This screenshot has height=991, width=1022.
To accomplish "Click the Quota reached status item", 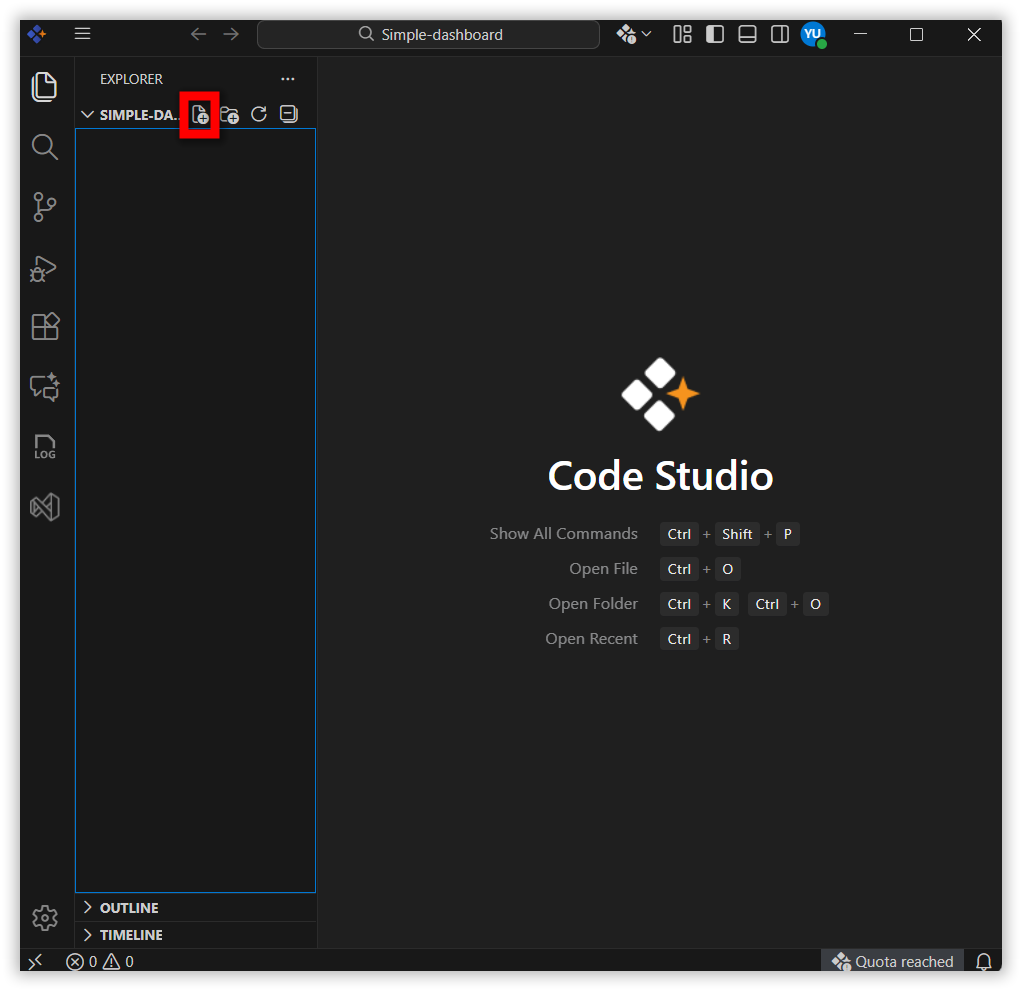I will click(x=892, y=962).
